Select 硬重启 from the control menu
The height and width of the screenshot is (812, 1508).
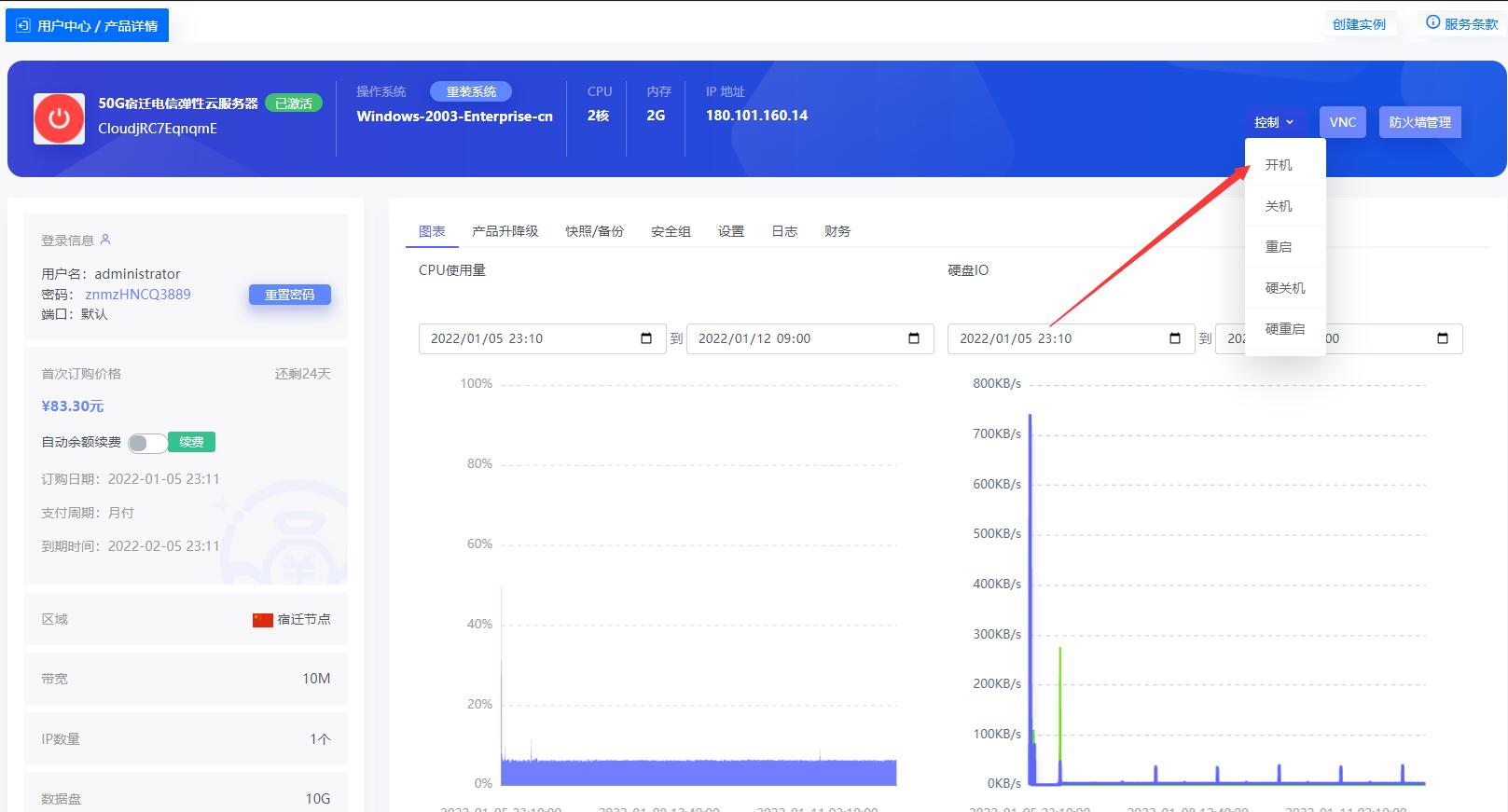[1285, 329]
